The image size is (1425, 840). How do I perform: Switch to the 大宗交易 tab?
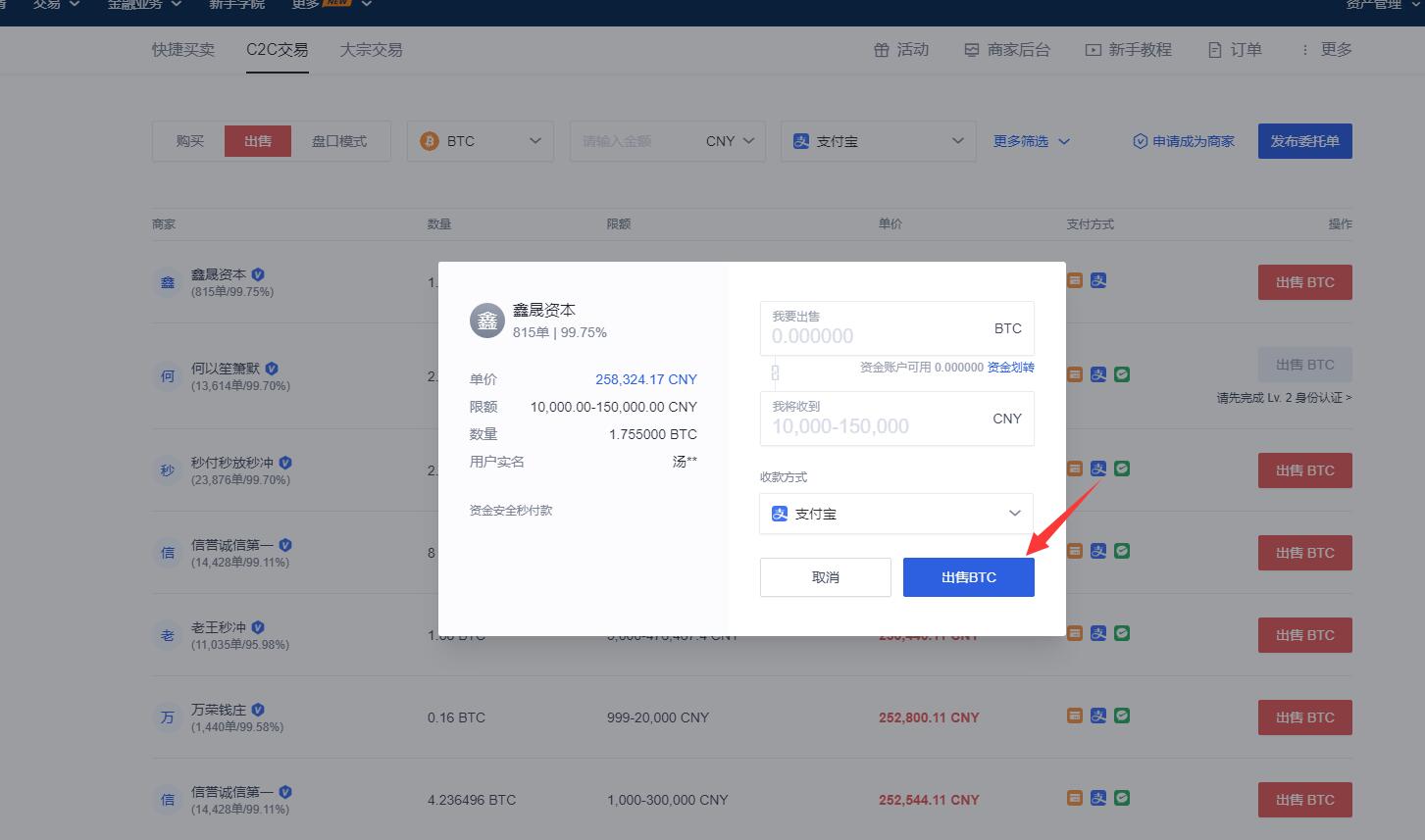[x=371, y=50]
